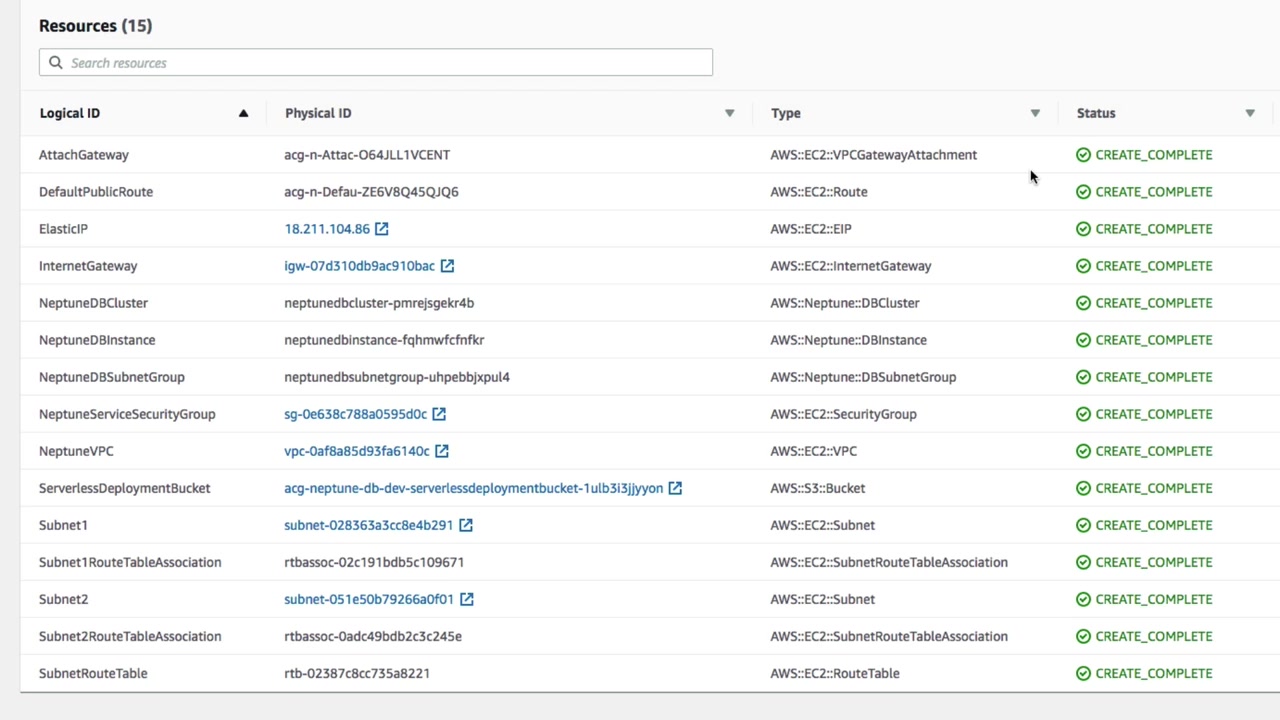This screenshot has width=1280, height=720.
Task: Open the Status column sort dropdown arrow
Action: click(1250, 113)
